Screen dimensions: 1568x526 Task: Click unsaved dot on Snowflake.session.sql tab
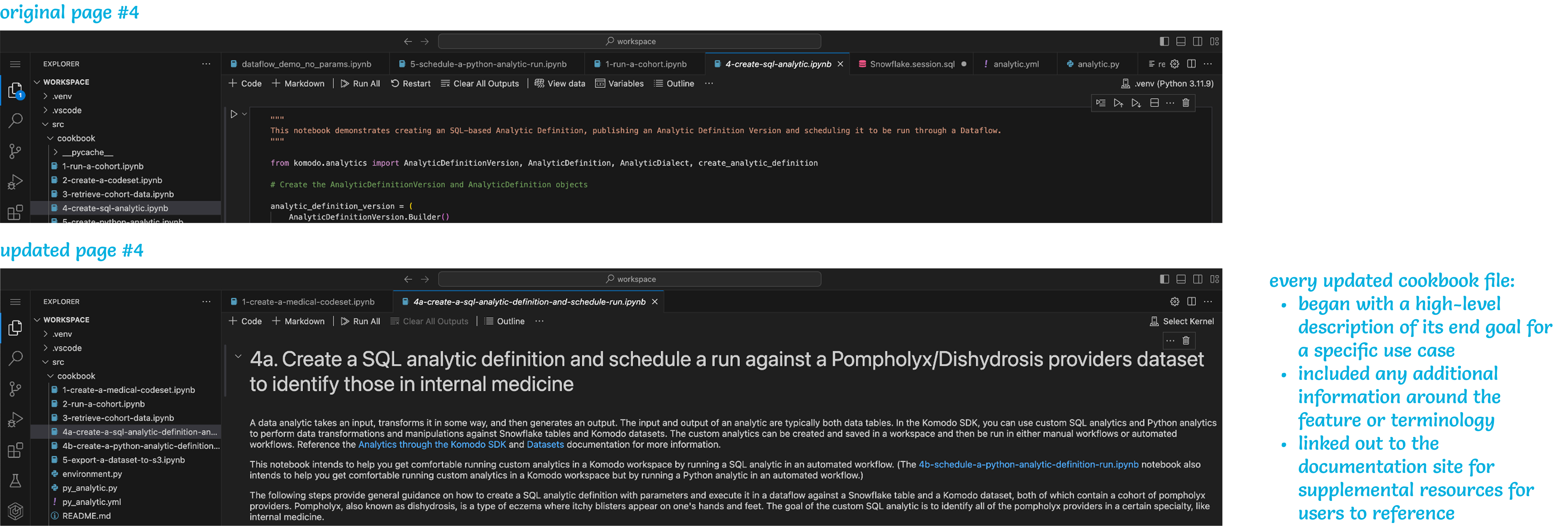[x=964, y=64]
